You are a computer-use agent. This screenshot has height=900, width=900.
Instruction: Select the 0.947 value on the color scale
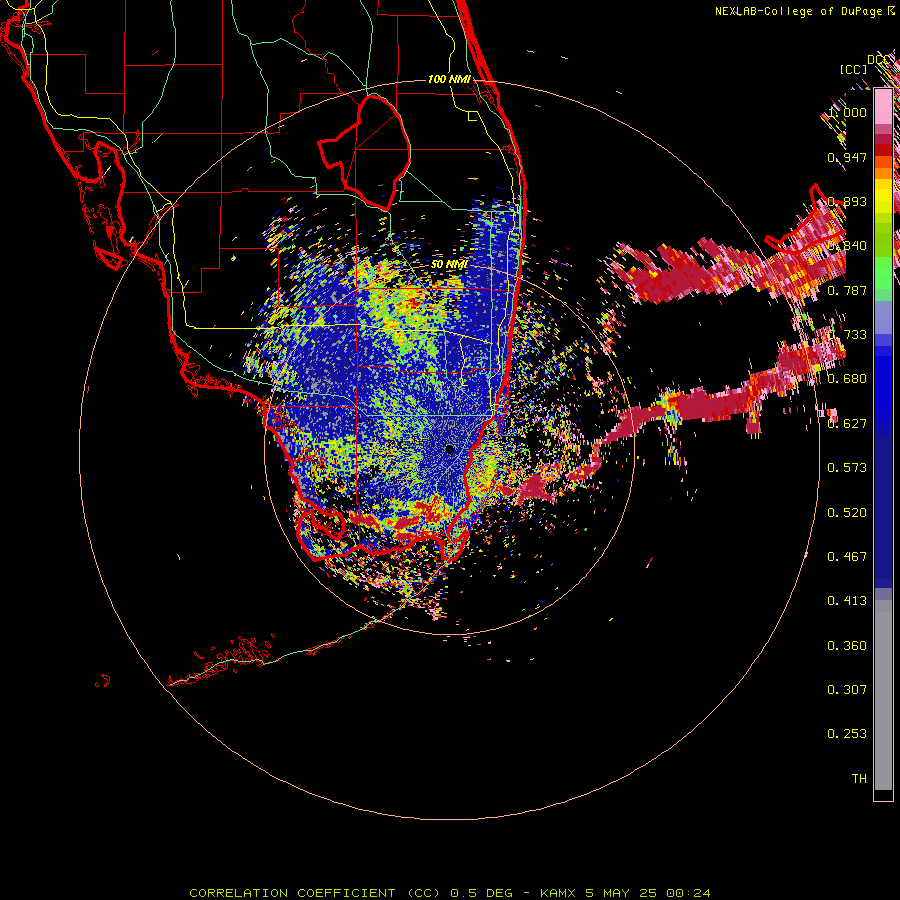click(x=847, y=157)
